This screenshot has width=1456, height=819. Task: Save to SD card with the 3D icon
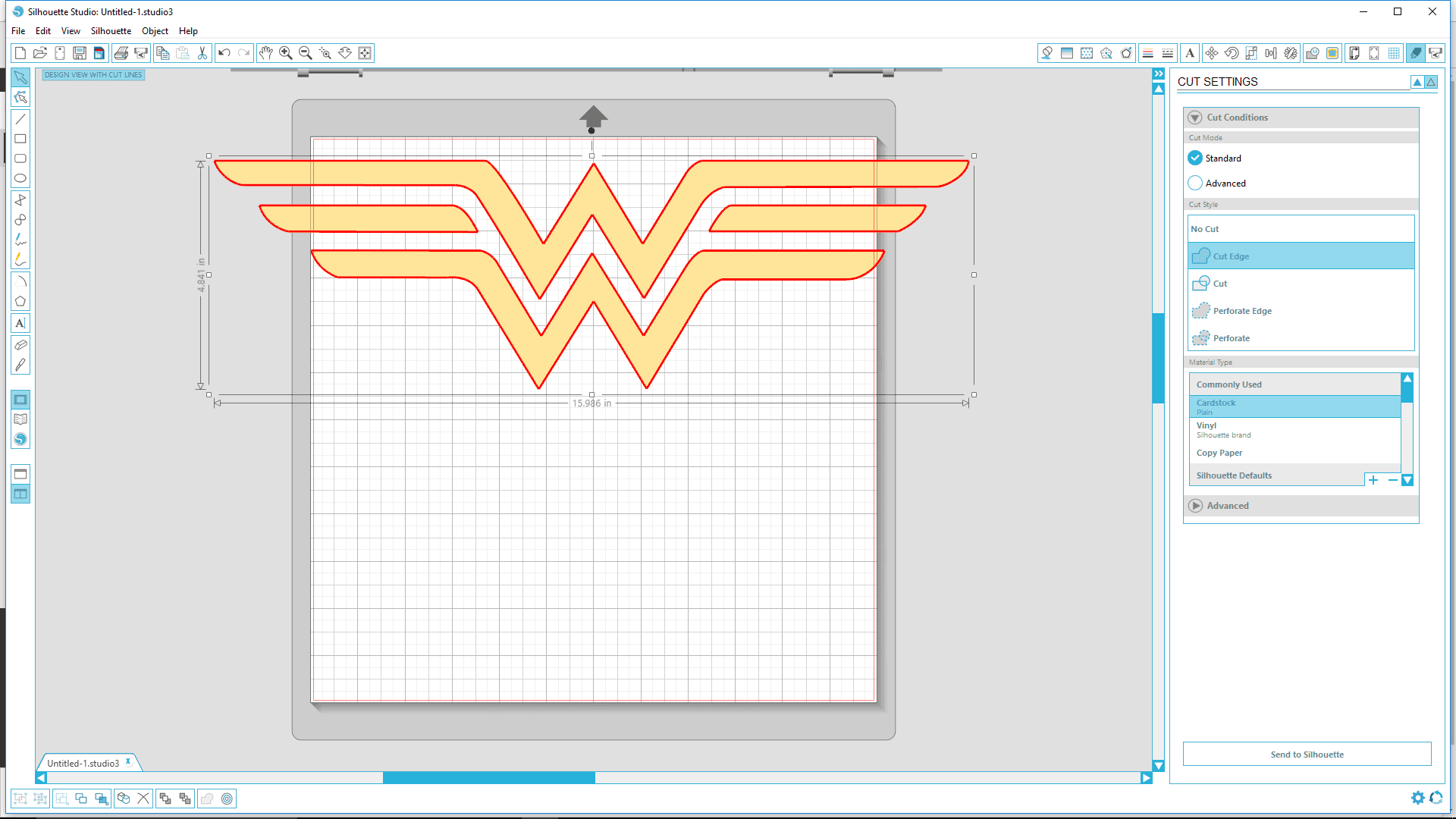tap(99, 53)
